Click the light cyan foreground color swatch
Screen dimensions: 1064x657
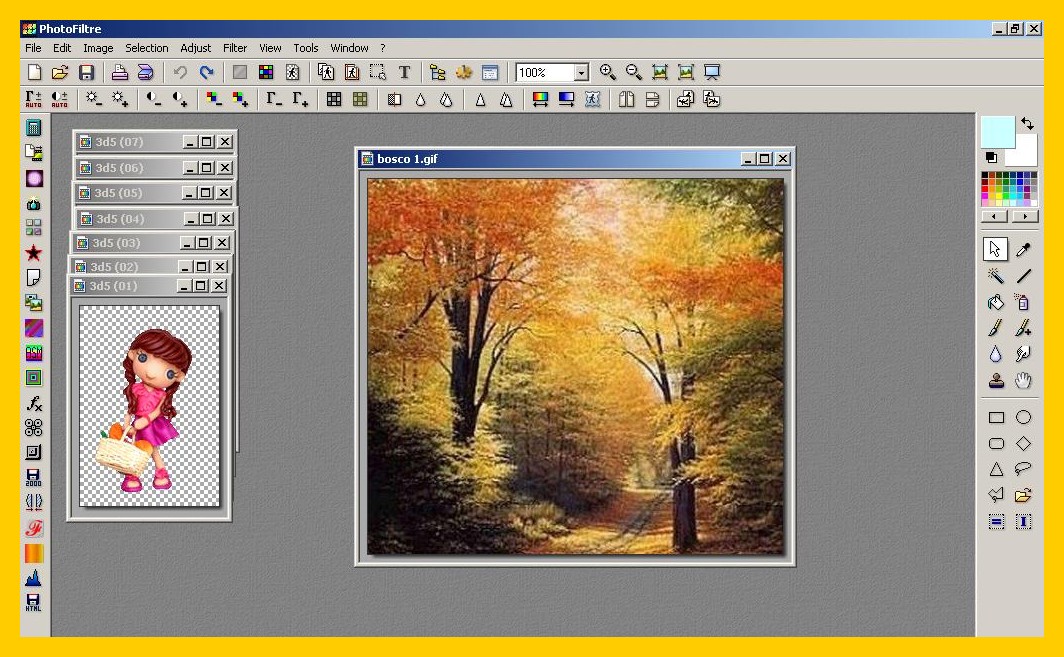997,131
